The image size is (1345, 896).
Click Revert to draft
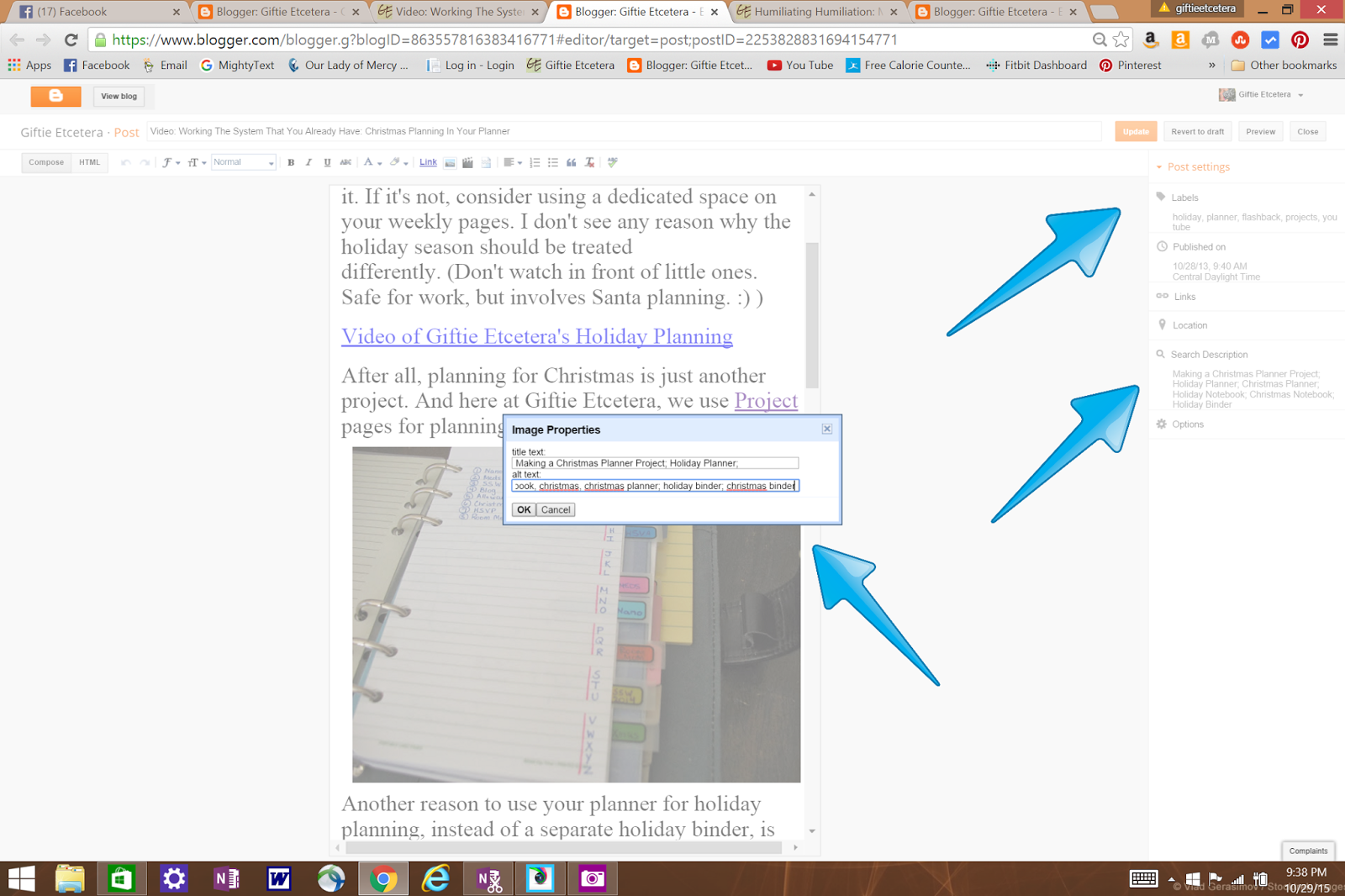1198,132
